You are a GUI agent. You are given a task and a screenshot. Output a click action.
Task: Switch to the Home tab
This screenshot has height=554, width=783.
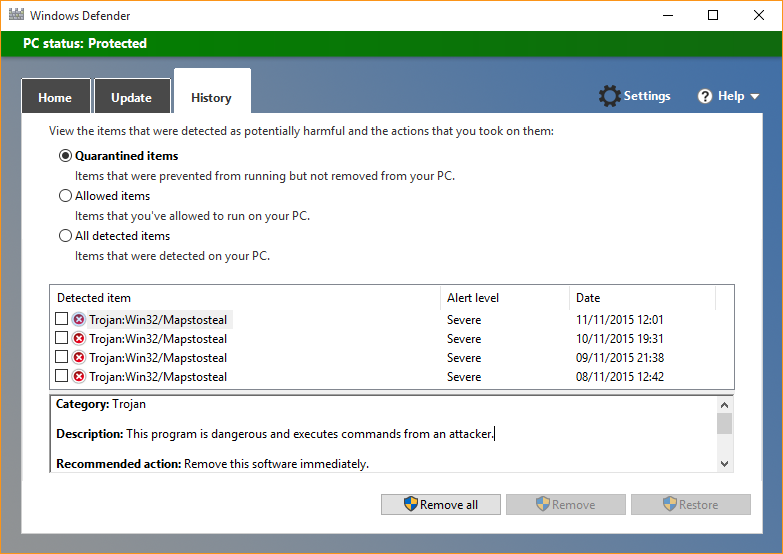click(x=55, y=98)
